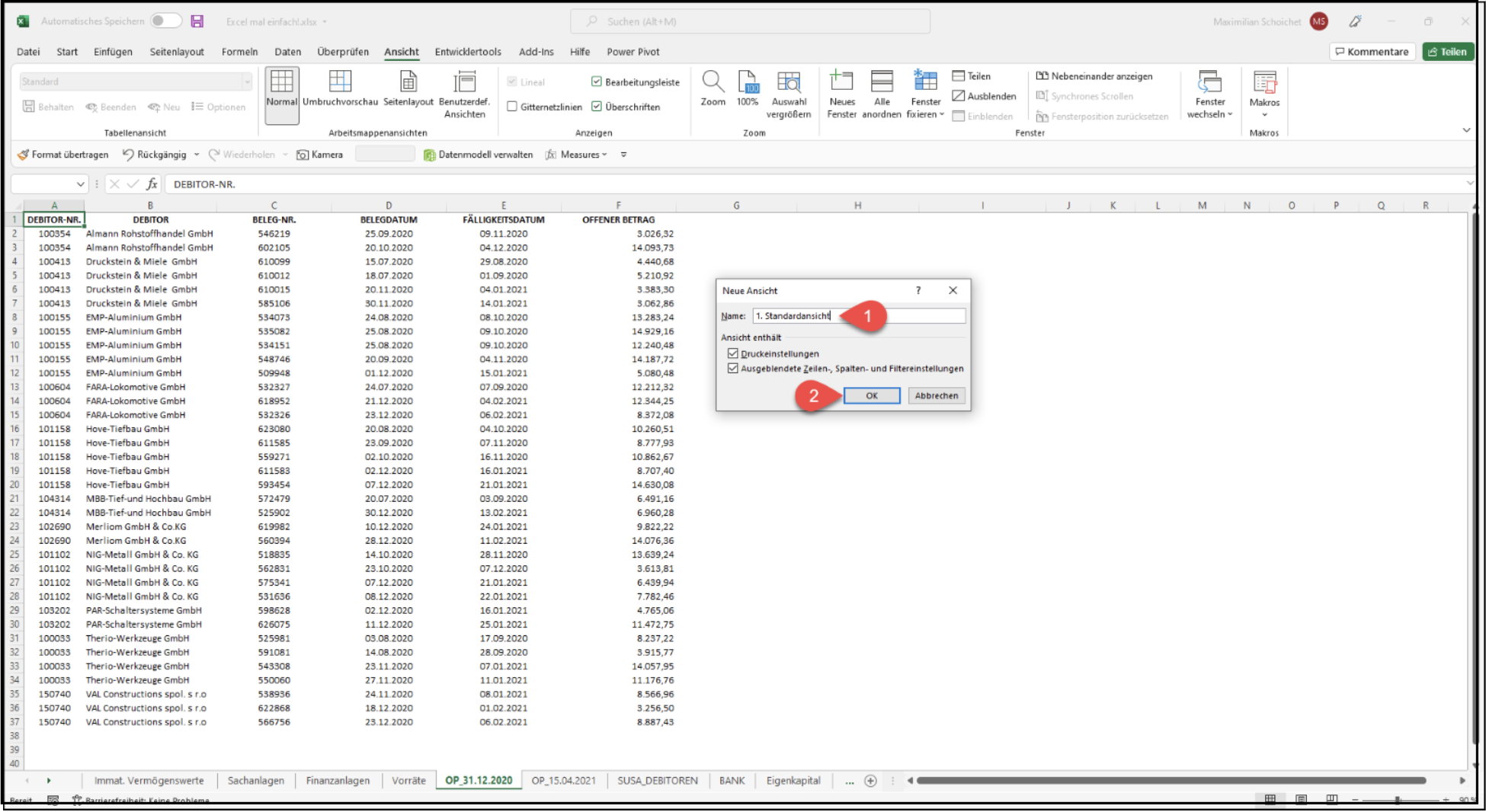Screen dimensions: 1486x812
Task: Click Abbrechen in the dialog
Action: (937, 395)
